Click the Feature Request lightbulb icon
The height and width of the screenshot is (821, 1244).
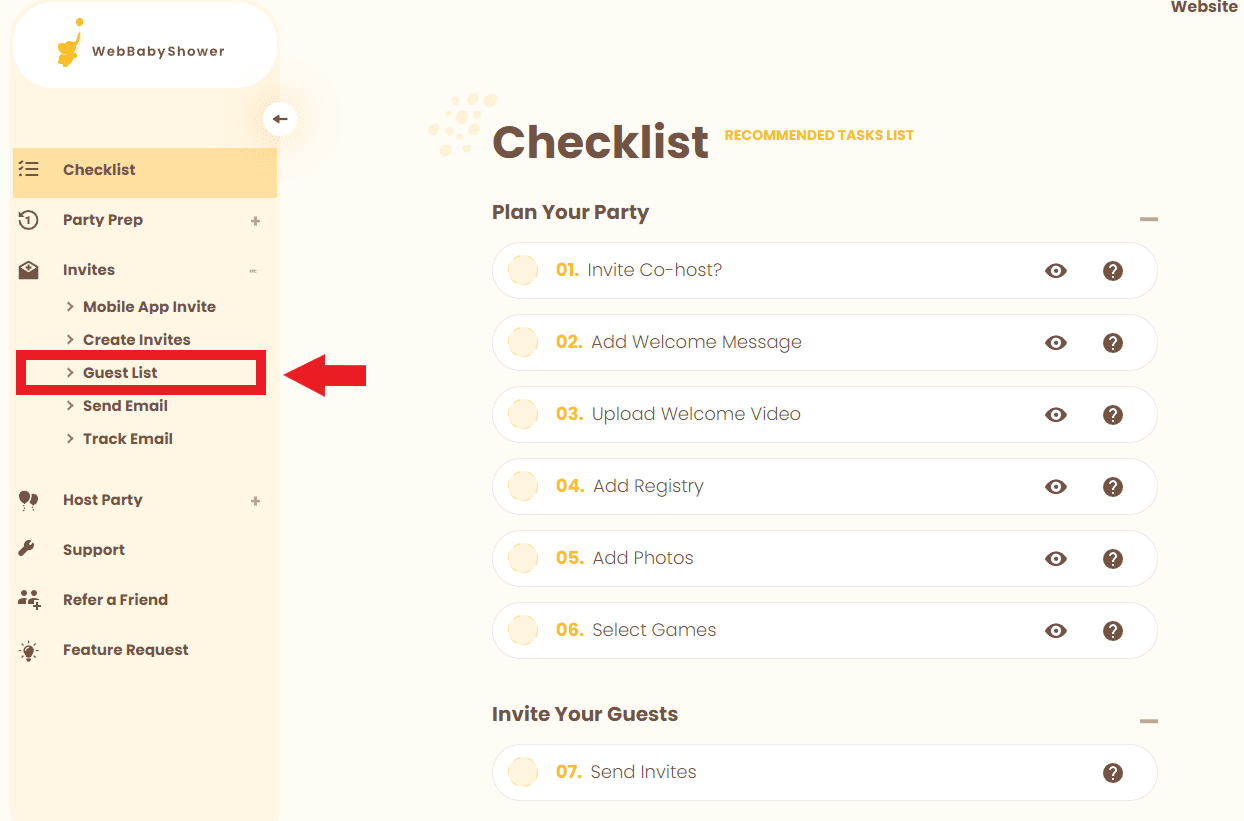coord(29,650)
